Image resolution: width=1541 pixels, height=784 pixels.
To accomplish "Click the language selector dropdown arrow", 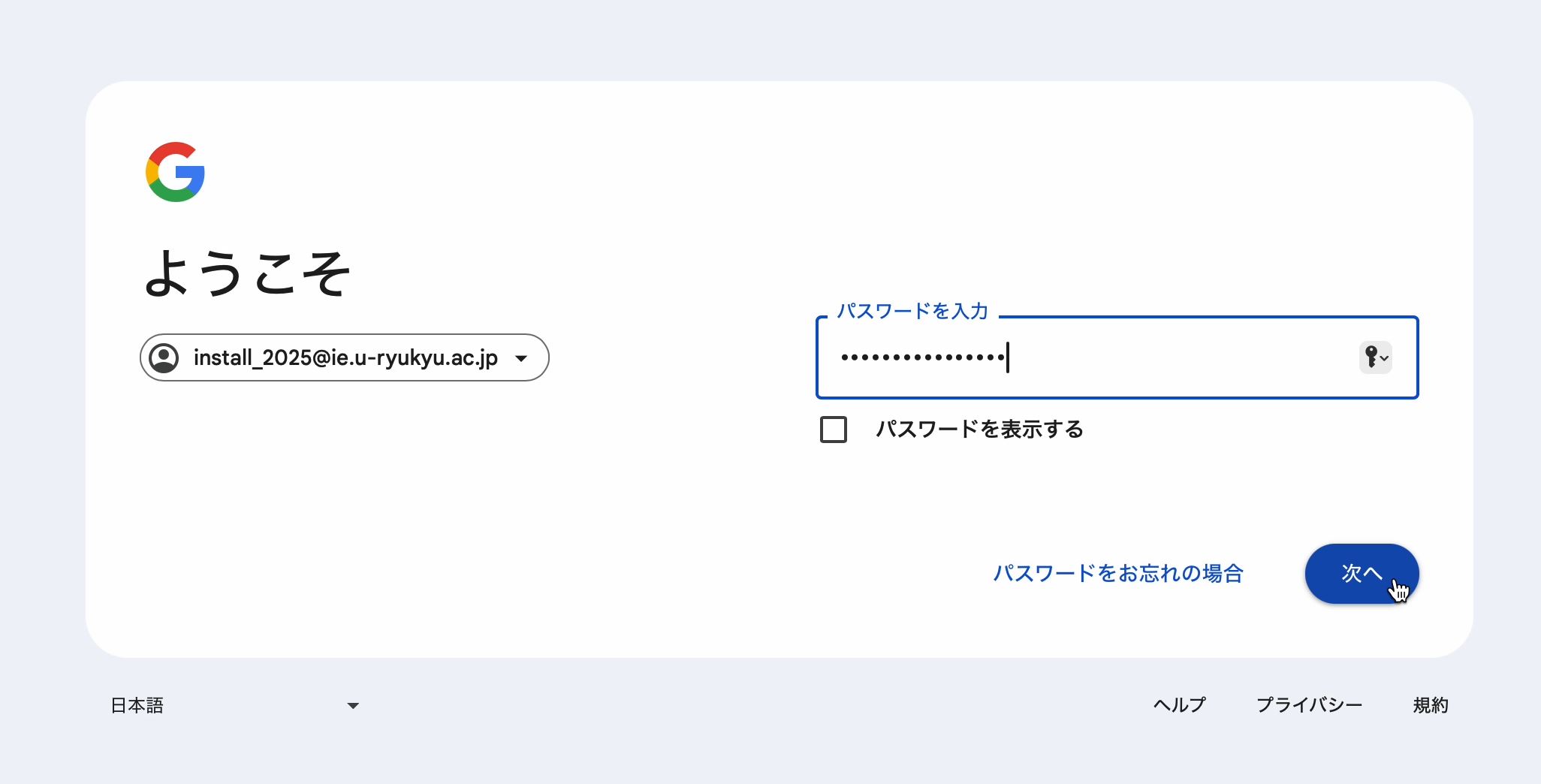I will [353, 706].
